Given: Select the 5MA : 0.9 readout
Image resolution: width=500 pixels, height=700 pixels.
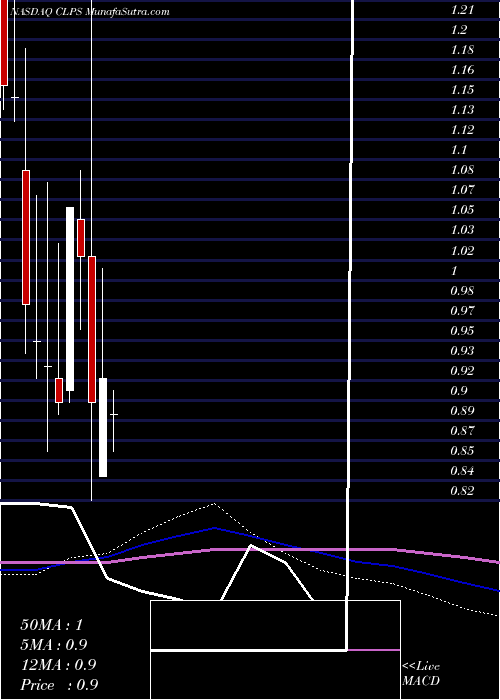Looking at the screenshot, I should pos(54,645).
